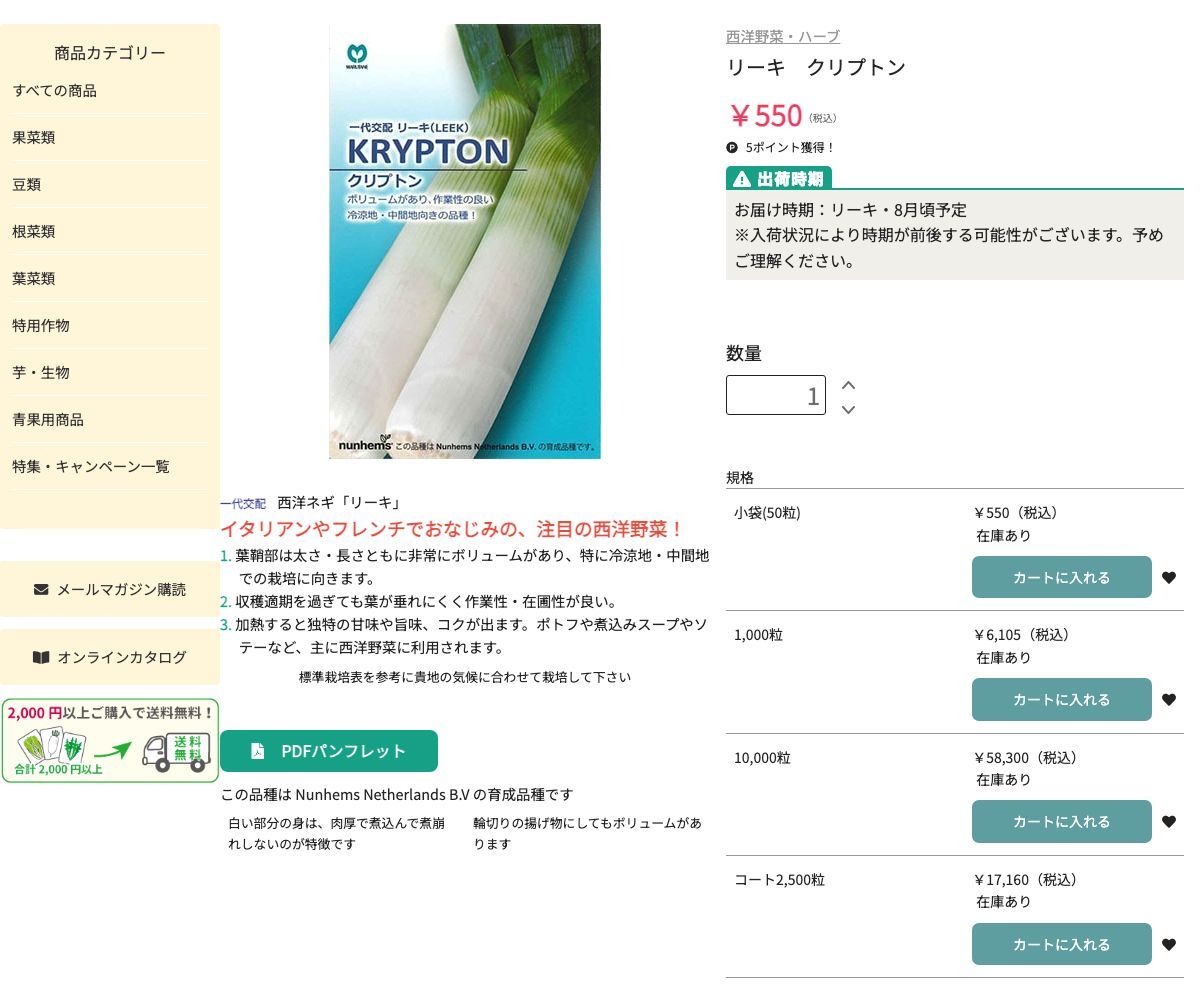Select the 果菜類 category in the sidebar
This screenshot has height=1000, width=1200.
click(x=33, y=138)
